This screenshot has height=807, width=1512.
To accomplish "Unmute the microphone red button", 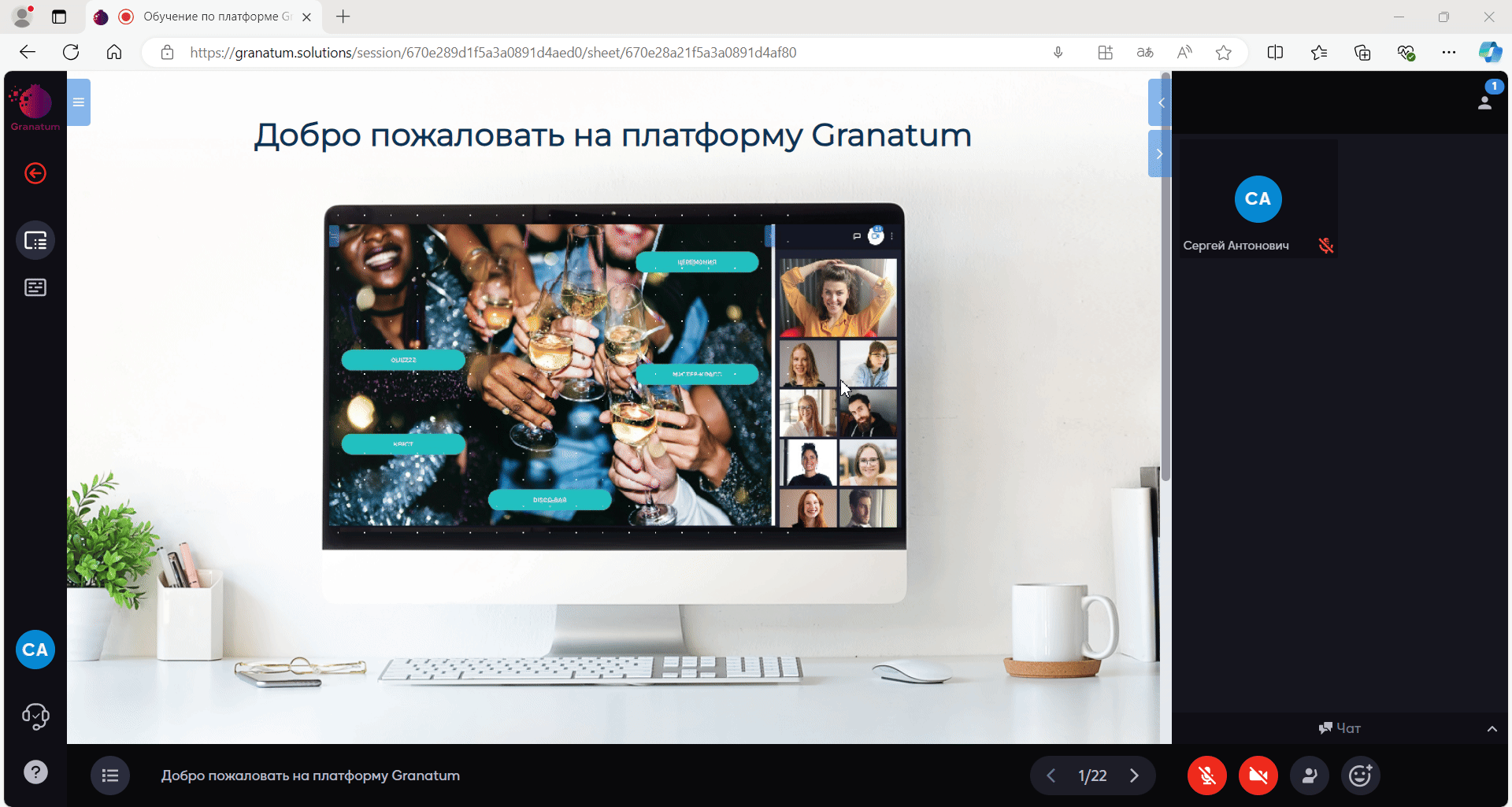I will pos(1207,776).
